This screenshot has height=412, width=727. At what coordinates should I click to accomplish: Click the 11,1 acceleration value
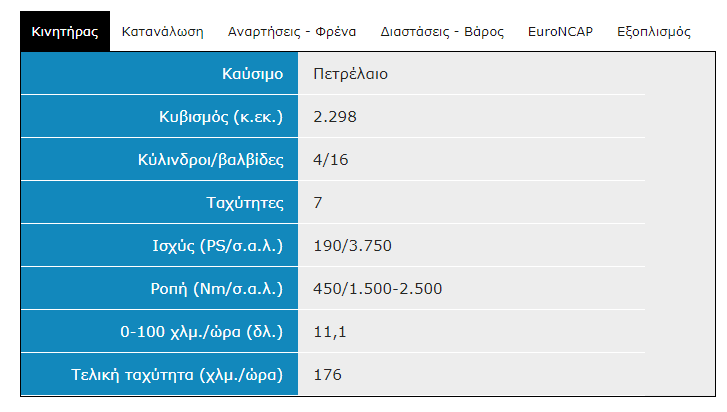330,332
